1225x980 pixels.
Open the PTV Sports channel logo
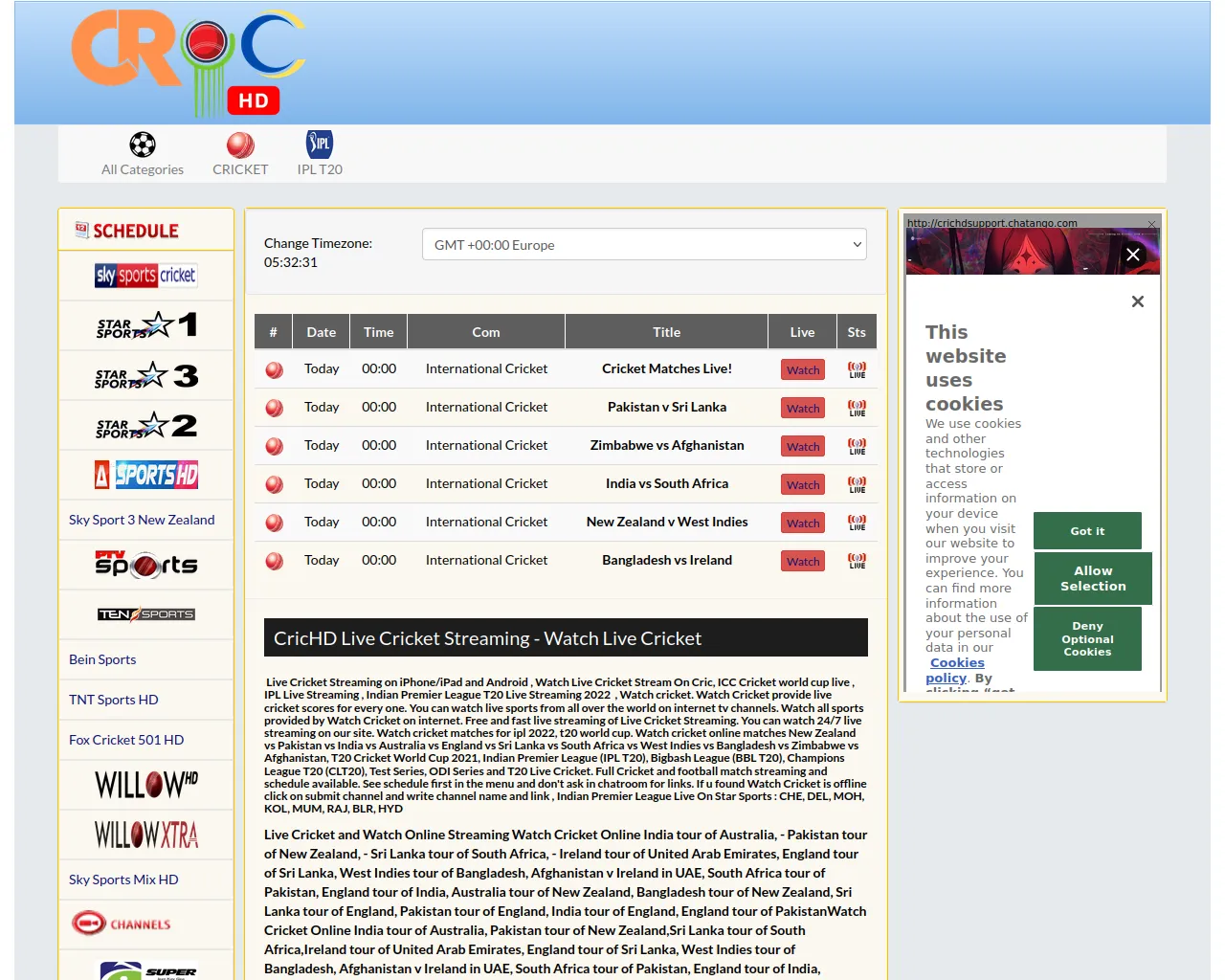[145, 565]
